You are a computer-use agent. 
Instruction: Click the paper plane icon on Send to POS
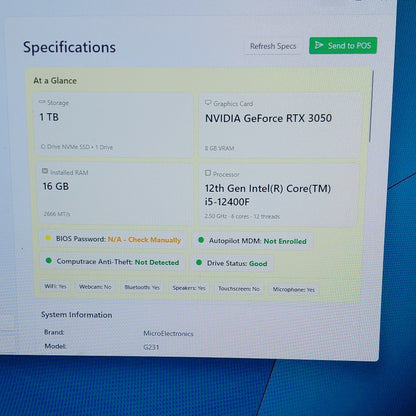(x=319, y=45)
